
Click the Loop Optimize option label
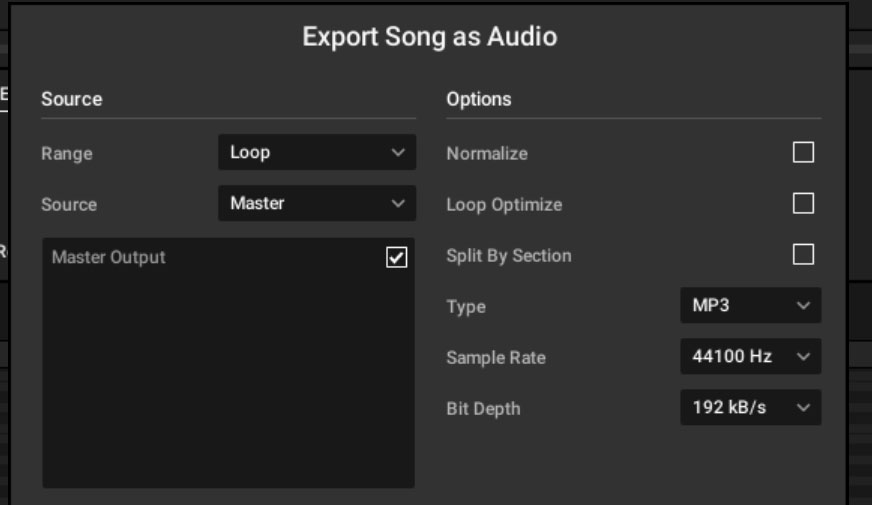tap(504, 205)
